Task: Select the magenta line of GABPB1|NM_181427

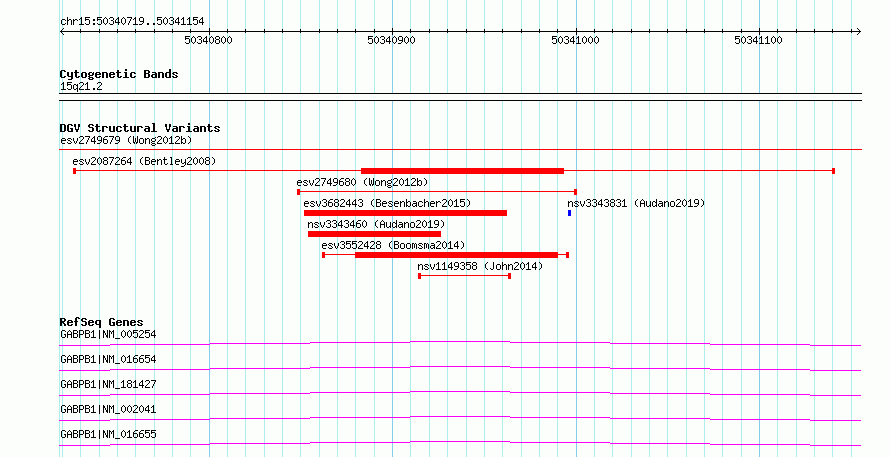Action: [x=460, y=393]
